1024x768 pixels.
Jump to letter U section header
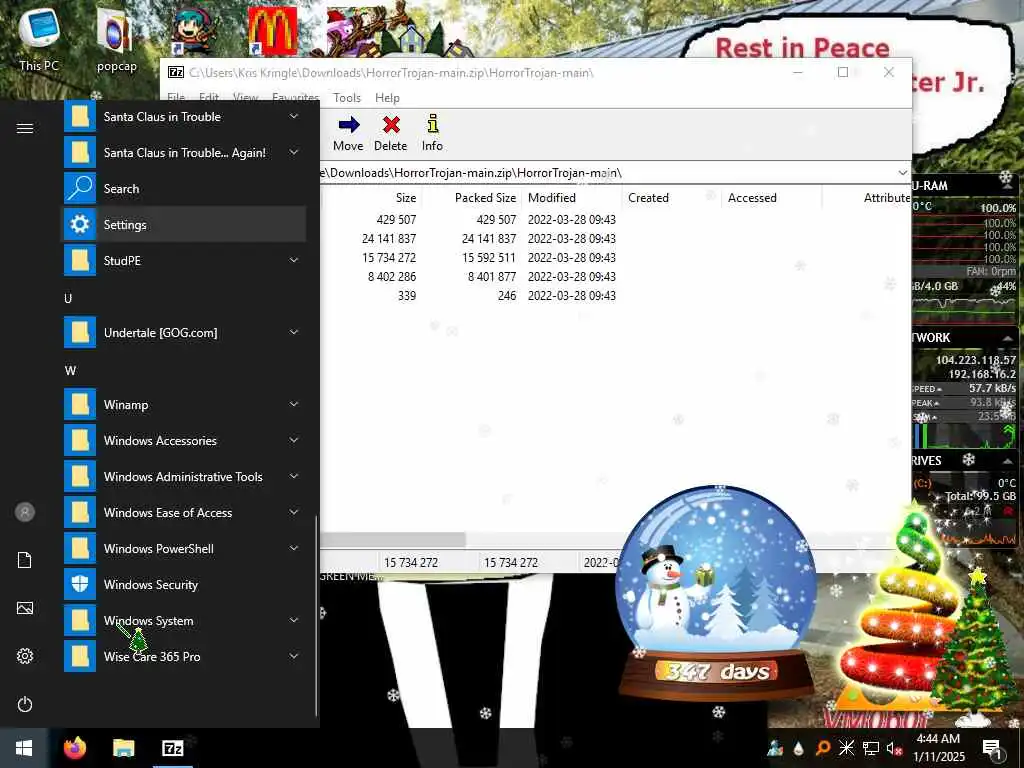pyautogui.click(x=68, y=298)
